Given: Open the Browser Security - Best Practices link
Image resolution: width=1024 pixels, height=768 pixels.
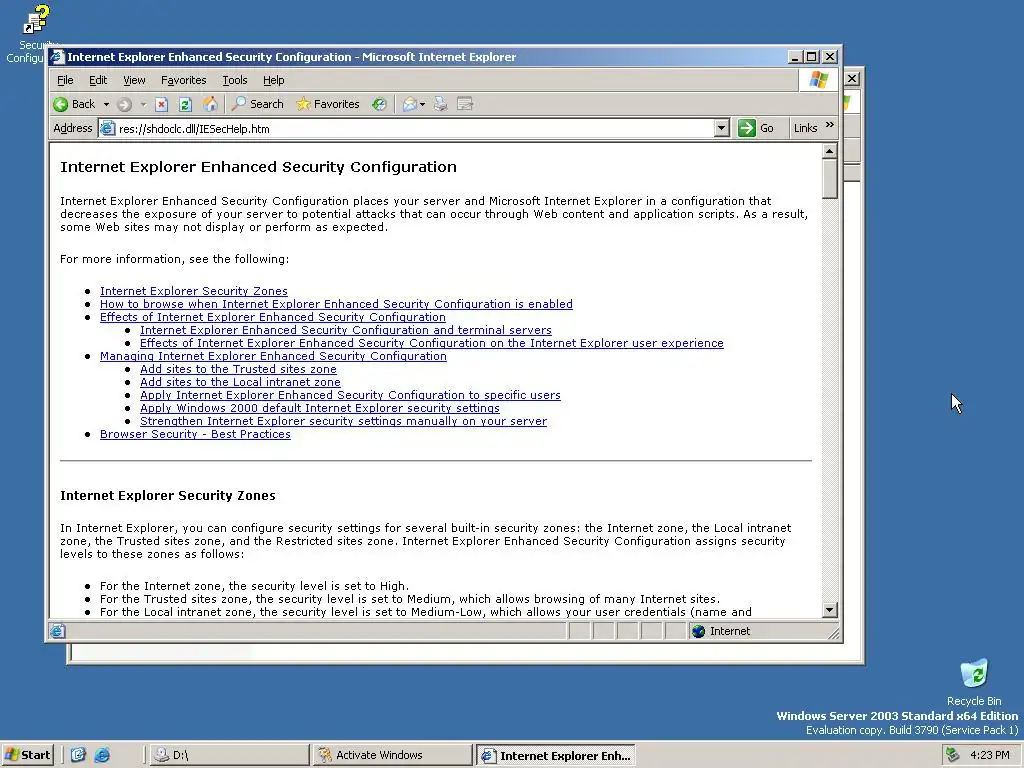Looking at the screenshot, I should coord(195,434).
